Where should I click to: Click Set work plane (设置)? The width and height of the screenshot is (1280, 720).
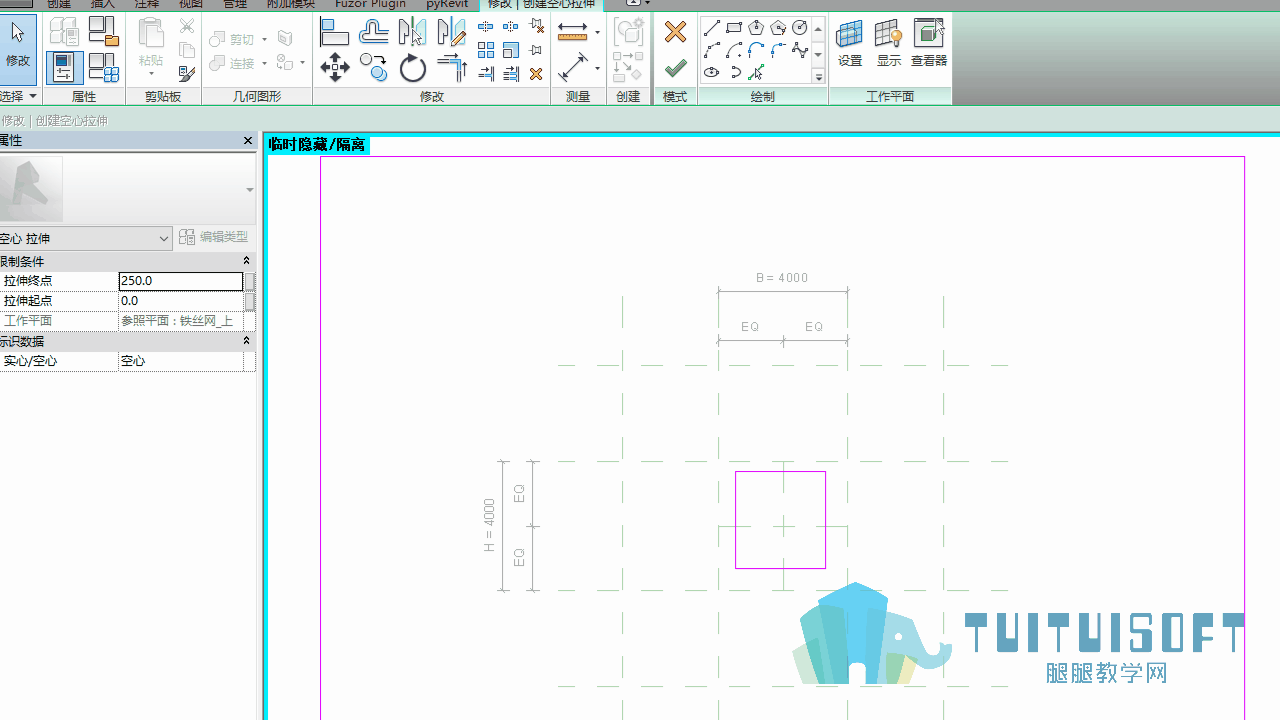point(850,44)
